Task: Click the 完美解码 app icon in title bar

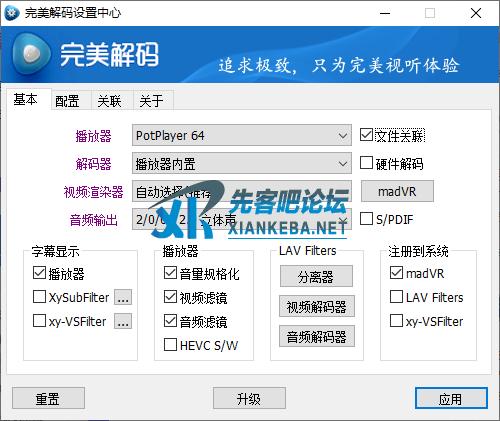Action: [x=12, y=13]
